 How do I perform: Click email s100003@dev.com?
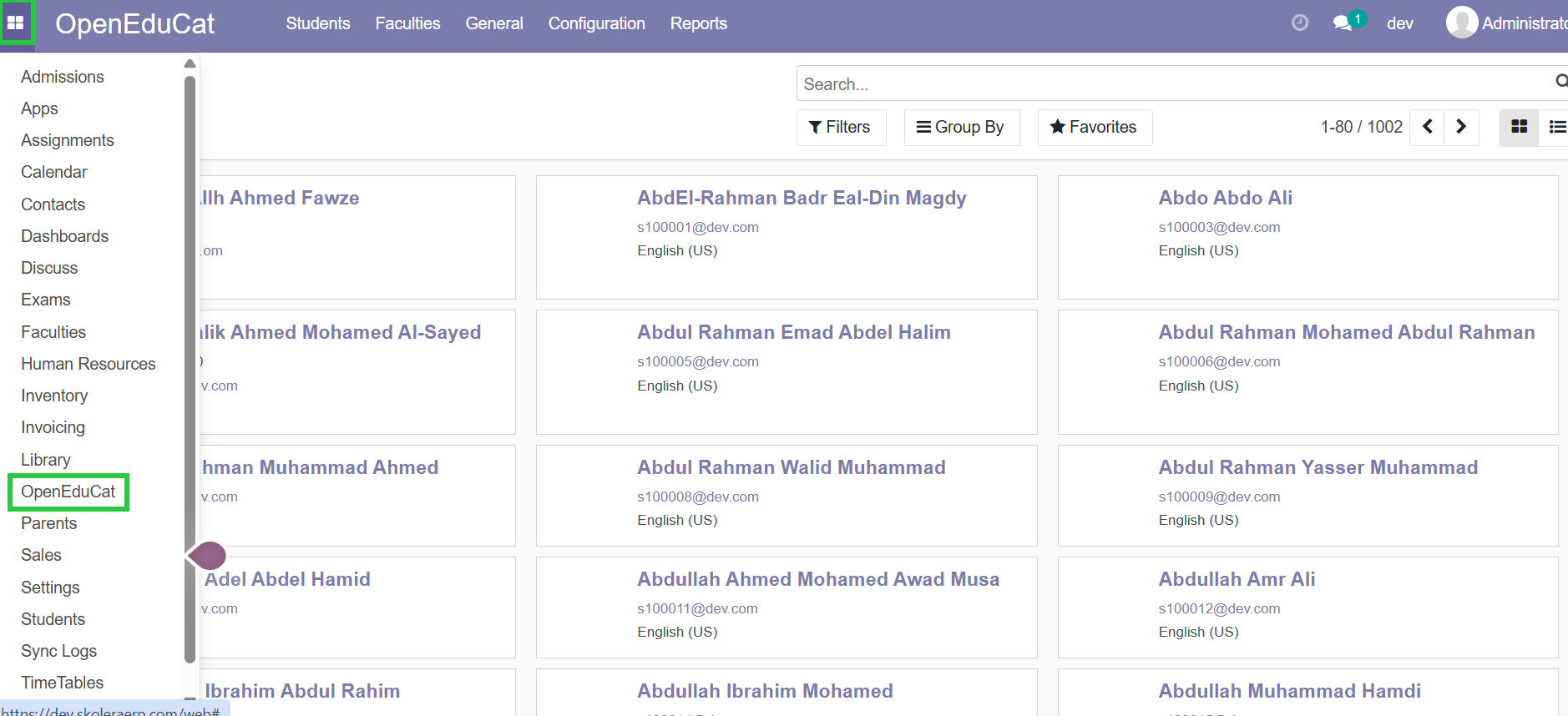point(1219,227)
